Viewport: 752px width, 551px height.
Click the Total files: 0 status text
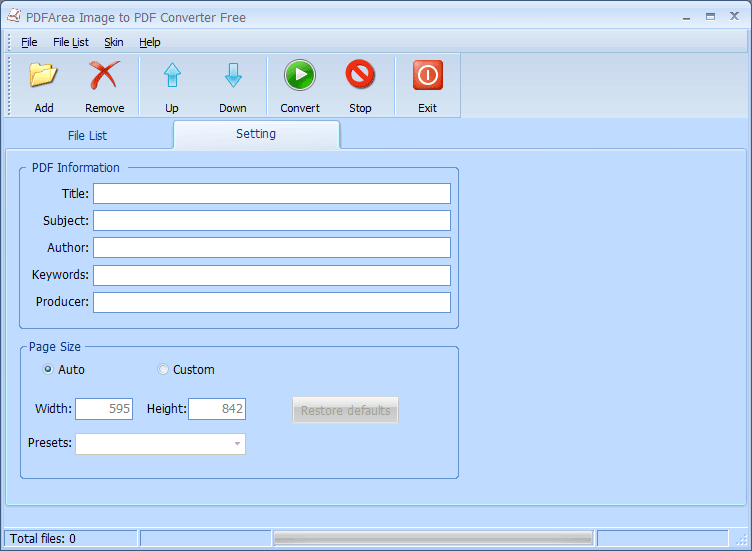point(43,539)
